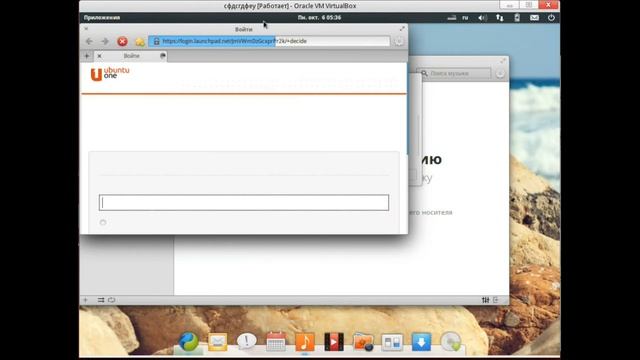Open the keyboard layout 'ru' indicator

[465, 18]
